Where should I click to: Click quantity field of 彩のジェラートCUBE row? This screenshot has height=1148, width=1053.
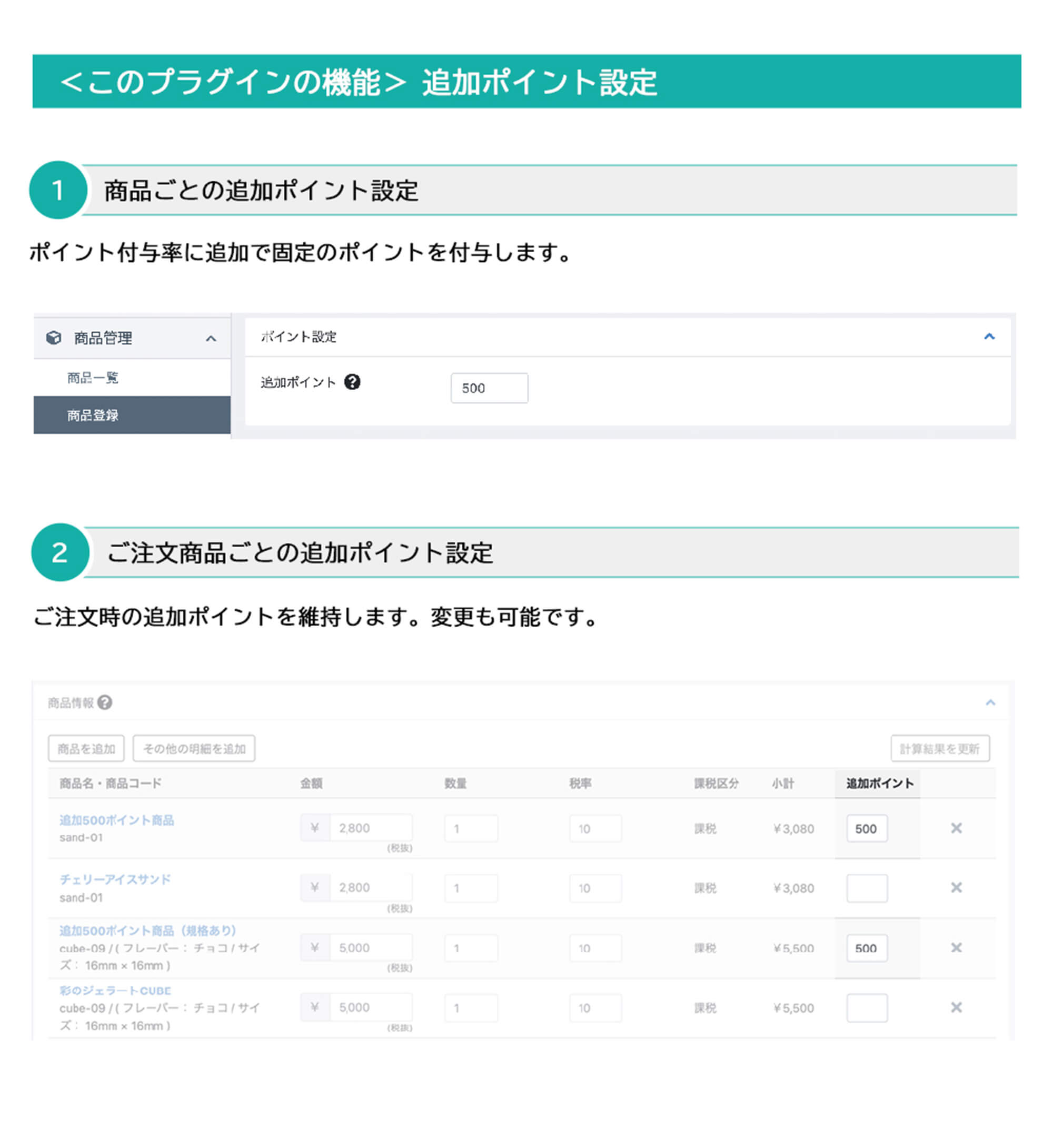coord(471,1008)
